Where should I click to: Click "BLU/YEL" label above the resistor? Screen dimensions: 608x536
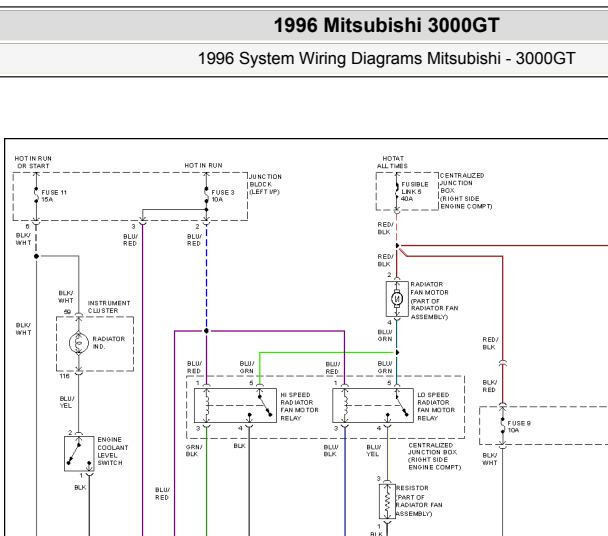(373, 451)
